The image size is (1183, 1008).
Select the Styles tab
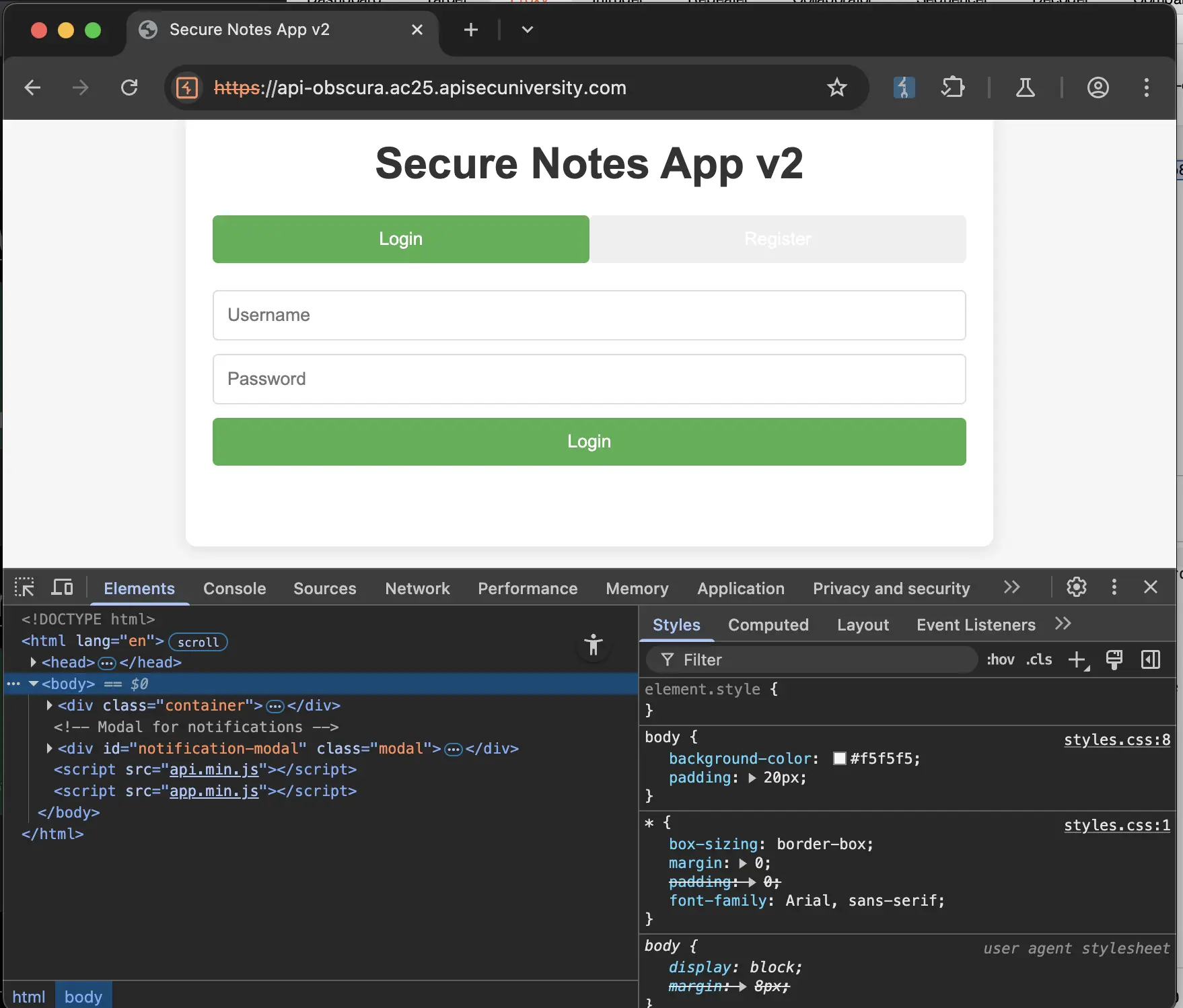(676, 624)
